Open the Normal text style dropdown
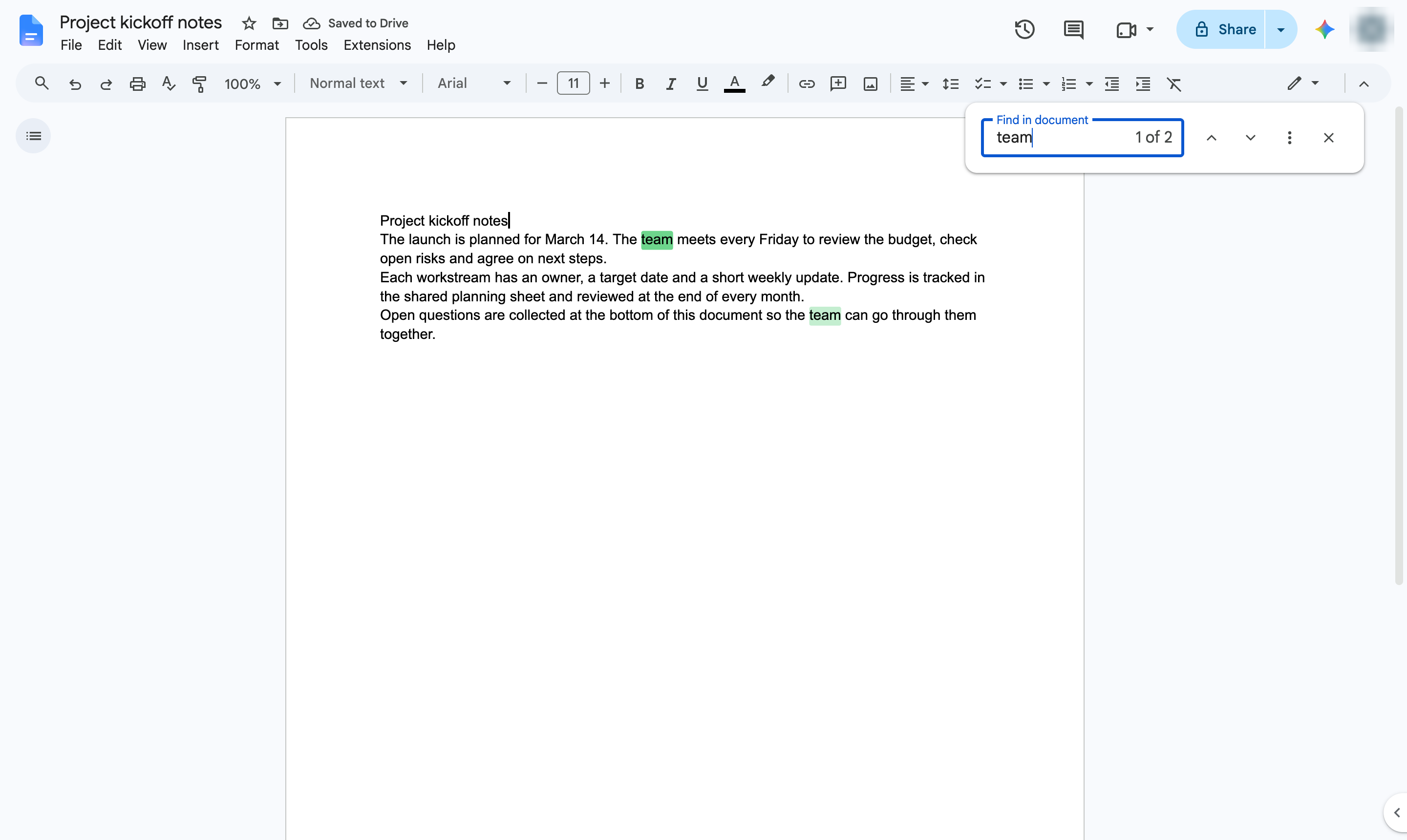Viewport: 1407px width, 840px height. 359,84
